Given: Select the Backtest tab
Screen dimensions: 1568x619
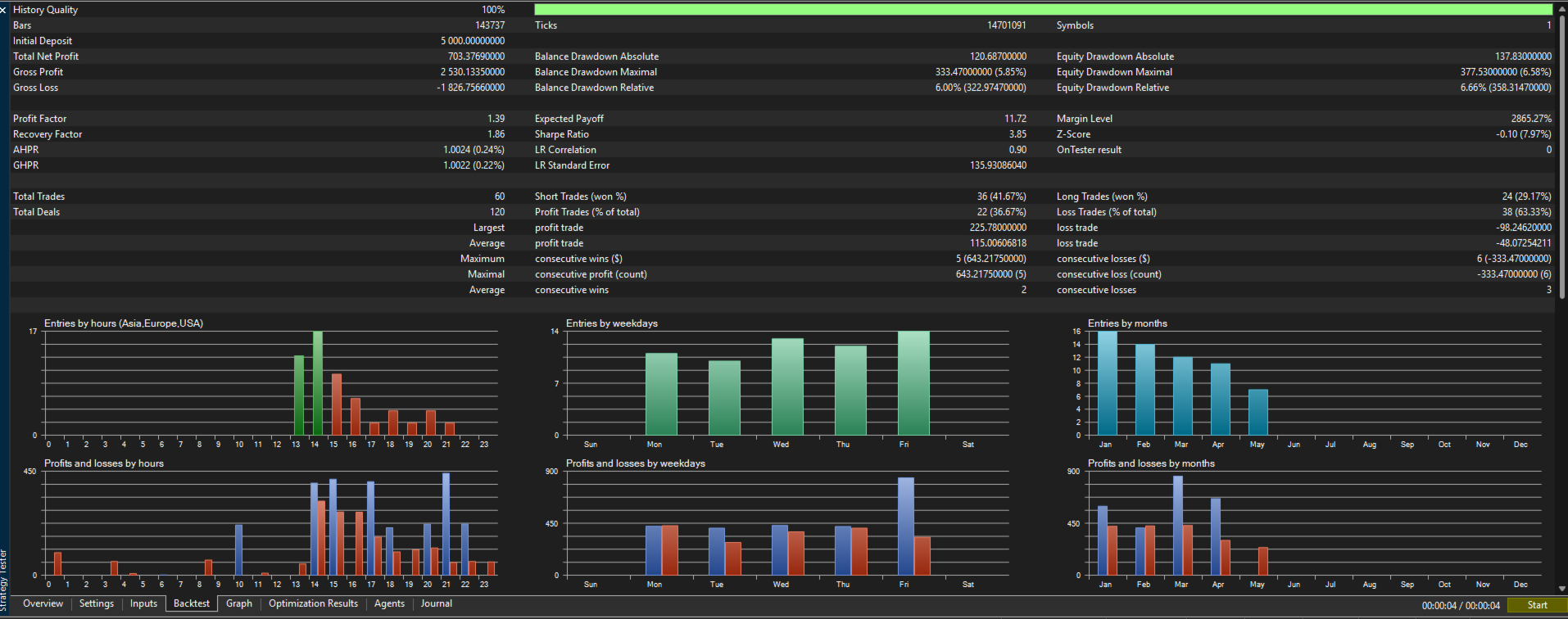Looking at the screenshot, I should tap(192, 603).
